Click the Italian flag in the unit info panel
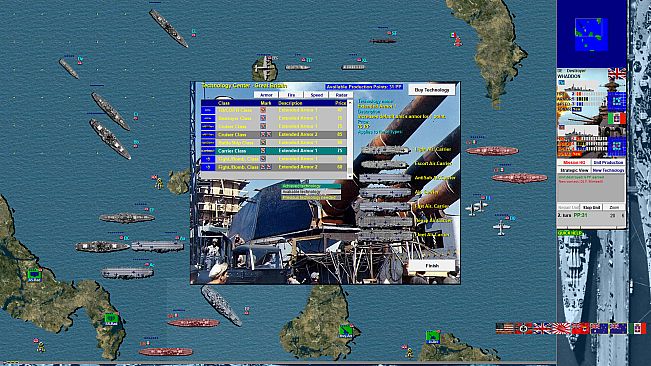The height and width of the screenshot is (366, 651). pyautogui.click(x=617, y=118)
